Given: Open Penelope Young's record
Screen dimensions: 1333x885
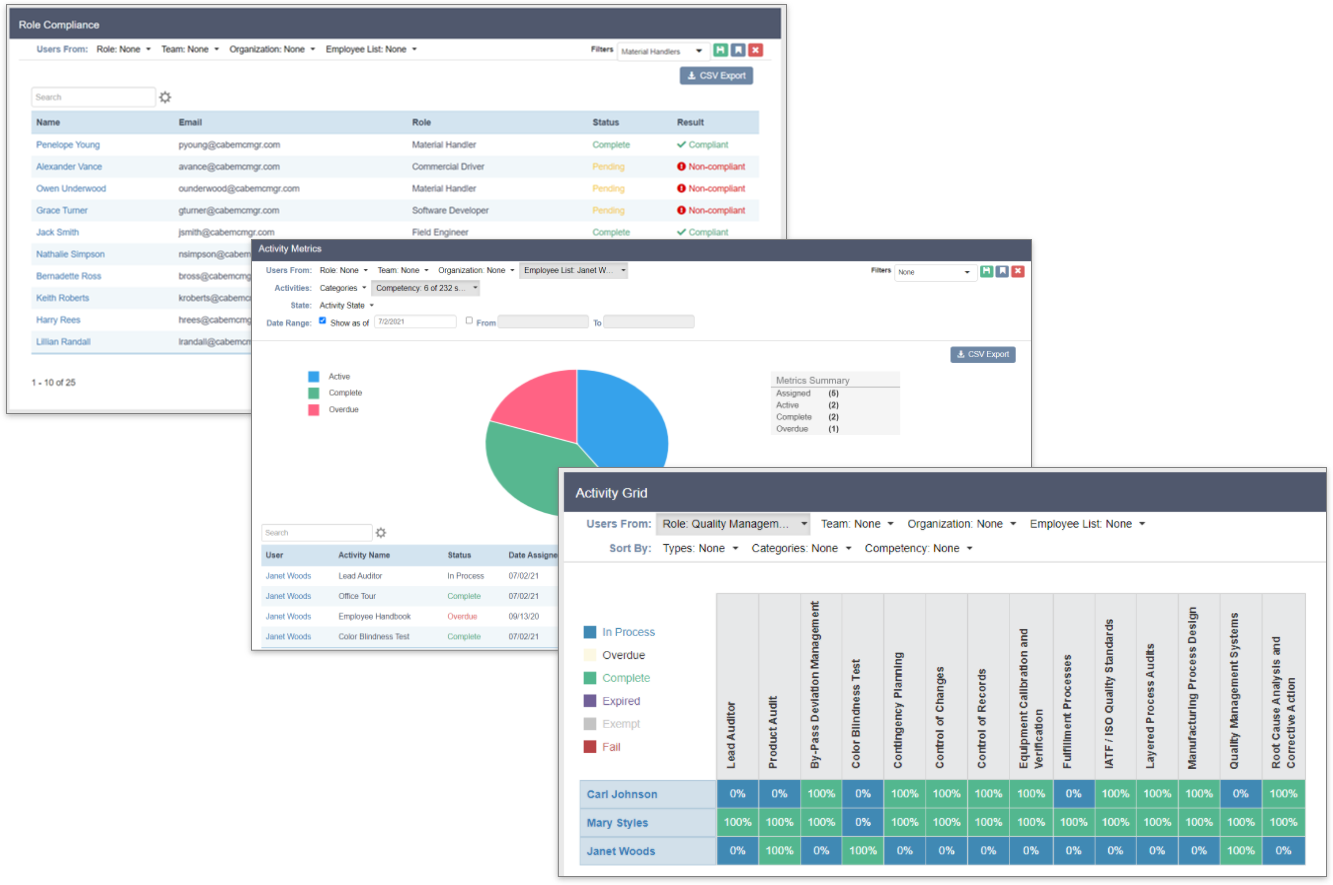Looking at the screenshot, I should tap(67, 144).
